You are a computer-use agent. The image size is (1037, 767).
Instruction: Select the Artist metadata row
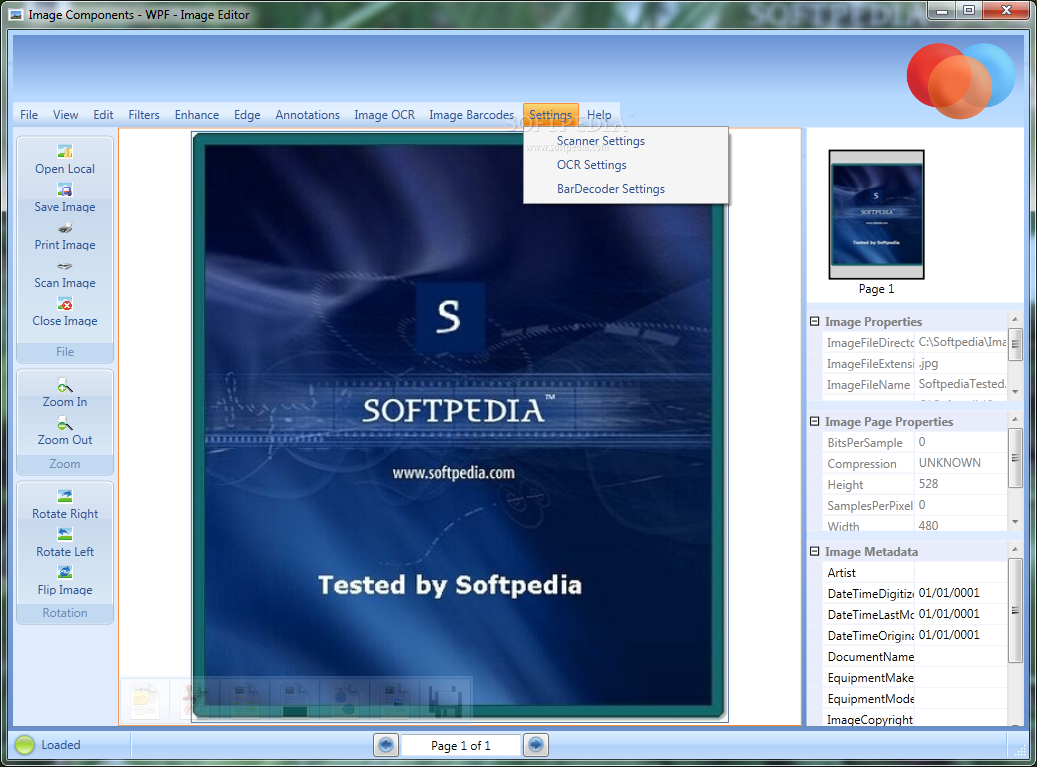point(915,573)
